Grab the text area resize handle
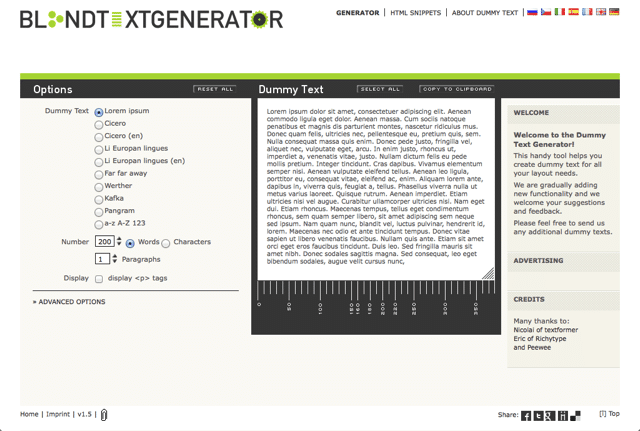640x431 pixels. pos(489,274)
